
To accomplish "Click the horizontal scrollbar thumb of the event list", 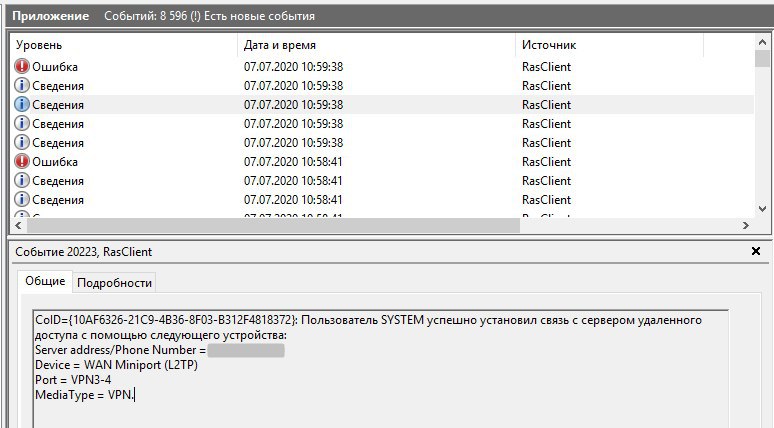I will [270, 226].
